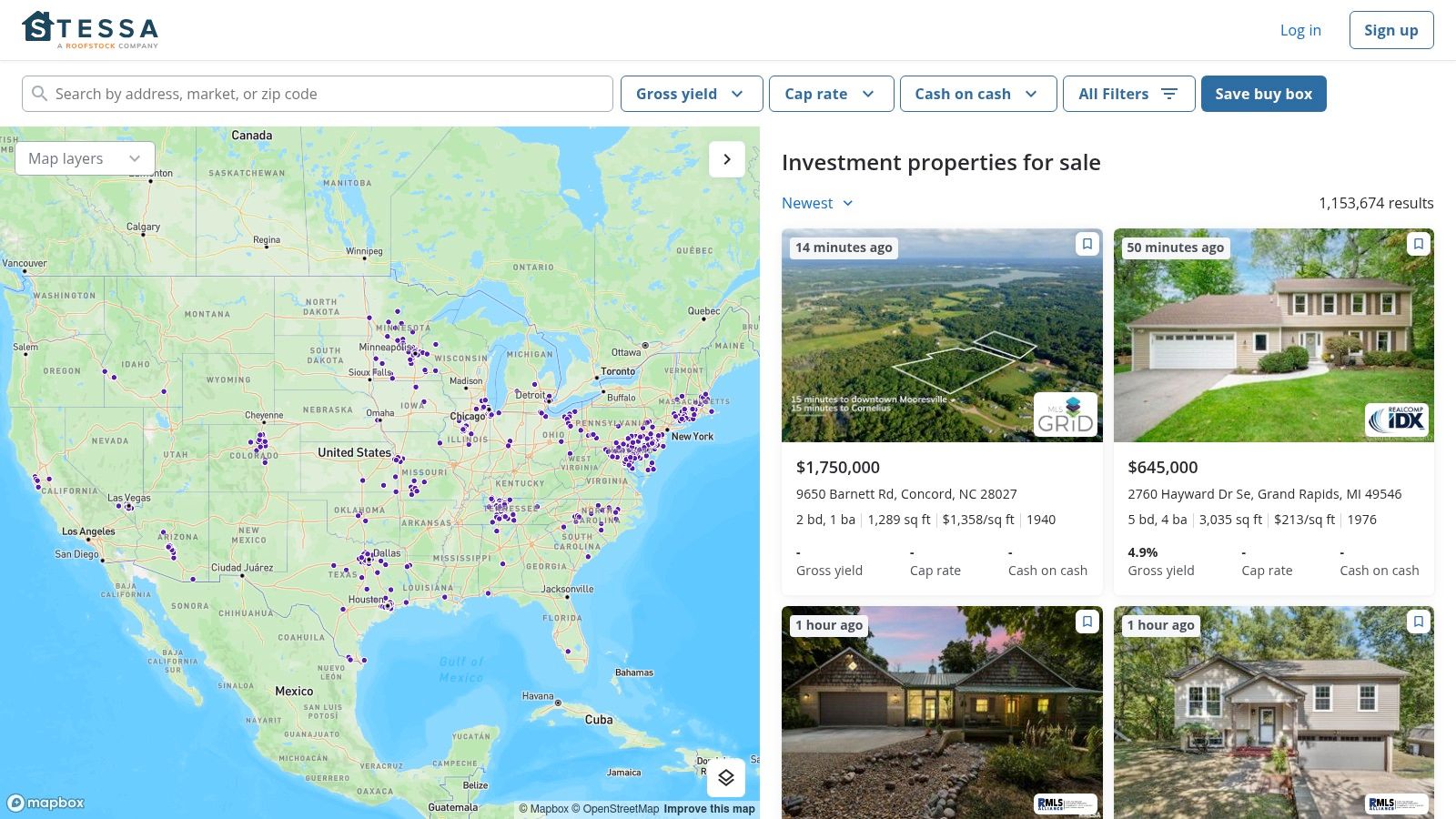Image resolution: width=1456 pixels, height=819 pixels.
Task: Expand the Cash on cash dropdown
Action: tap(977, 94)
